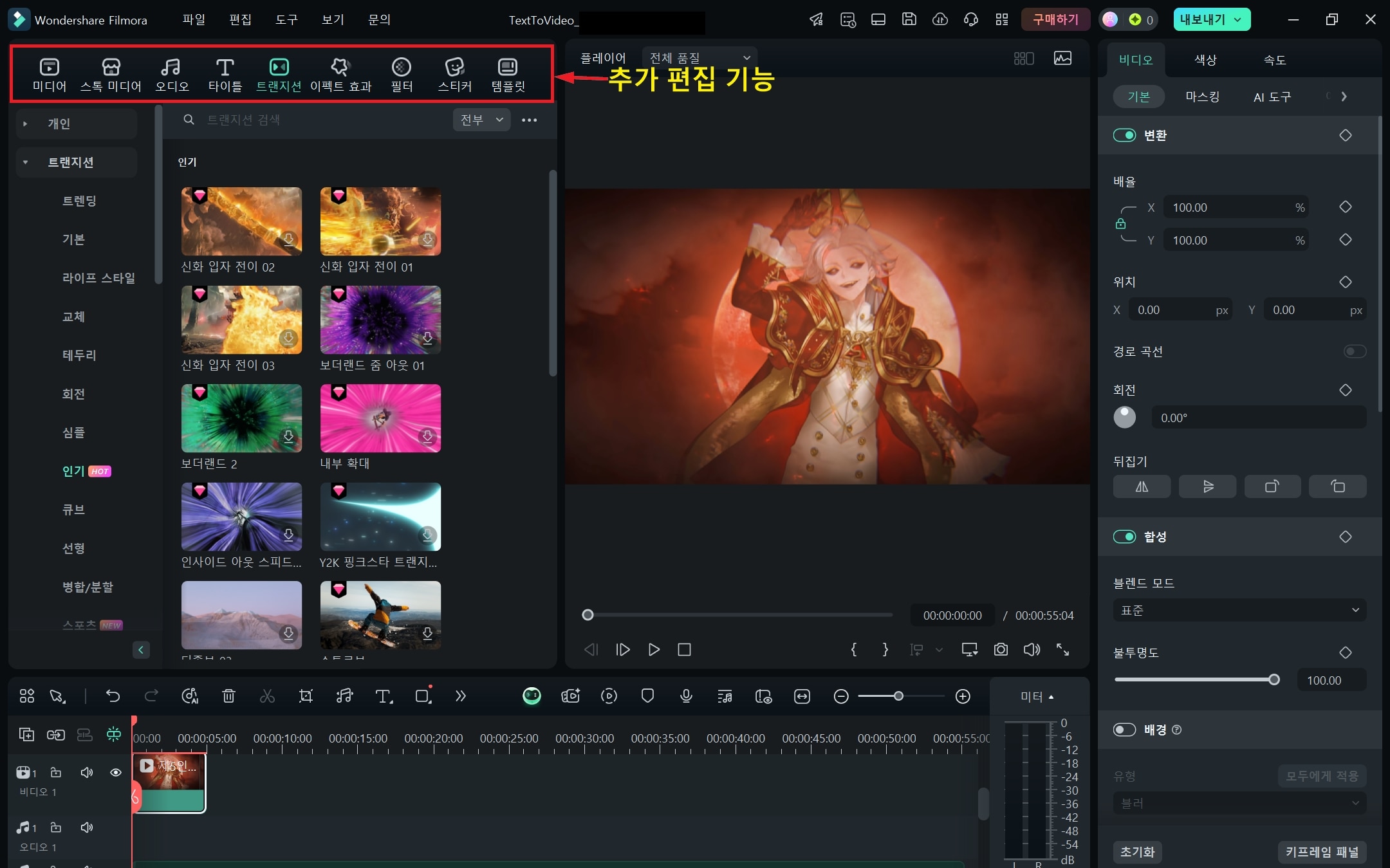Click the save project floppy disk icon
The width and height of the screenshot is (1390, 868).
pyautogui.click(x=909, y=19)
